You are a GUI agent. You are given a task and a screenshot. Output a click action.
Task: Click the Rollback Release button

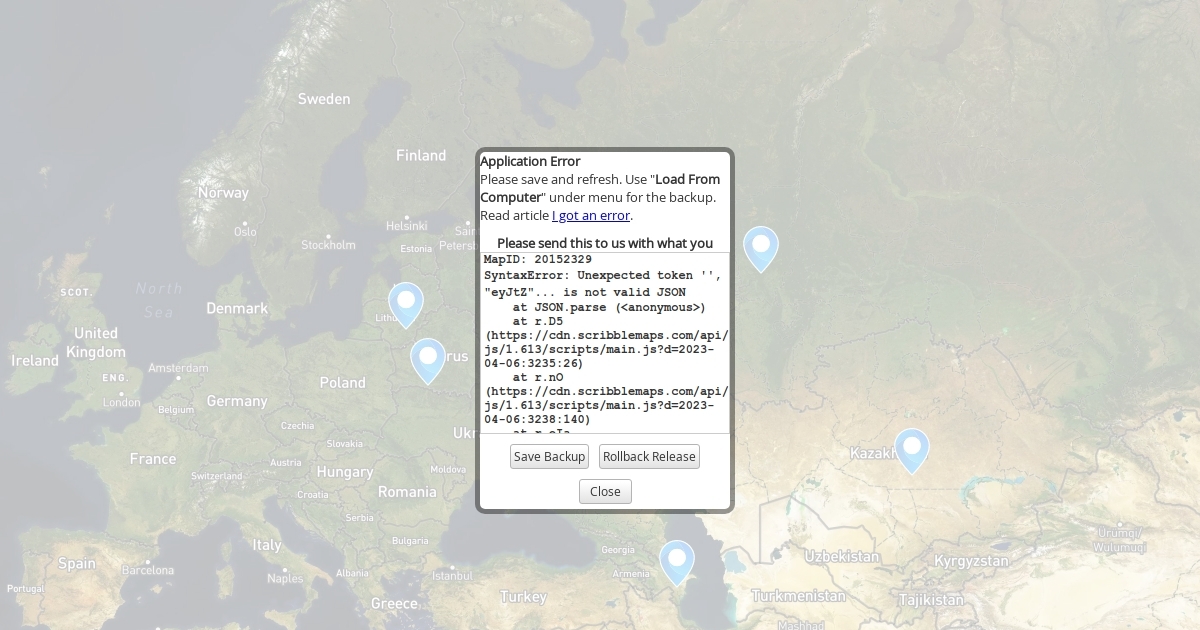[649, 457]
